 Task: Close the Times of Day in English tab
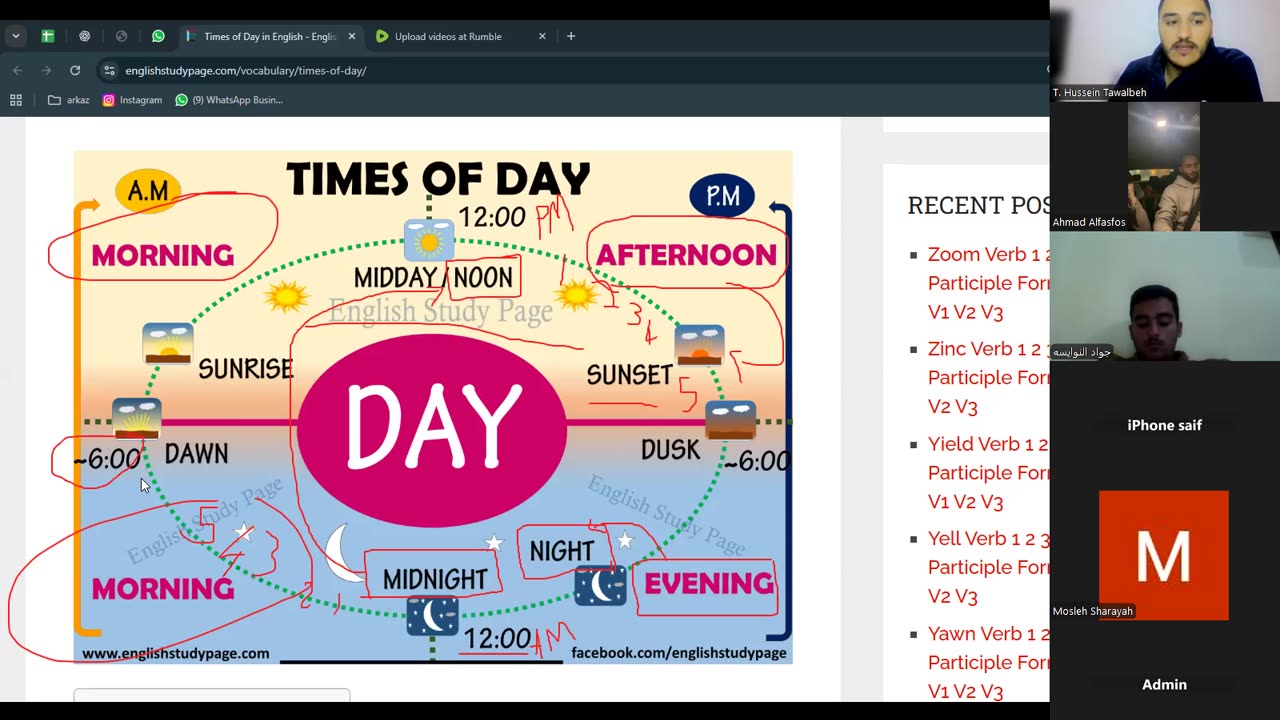tap(351, 36)
